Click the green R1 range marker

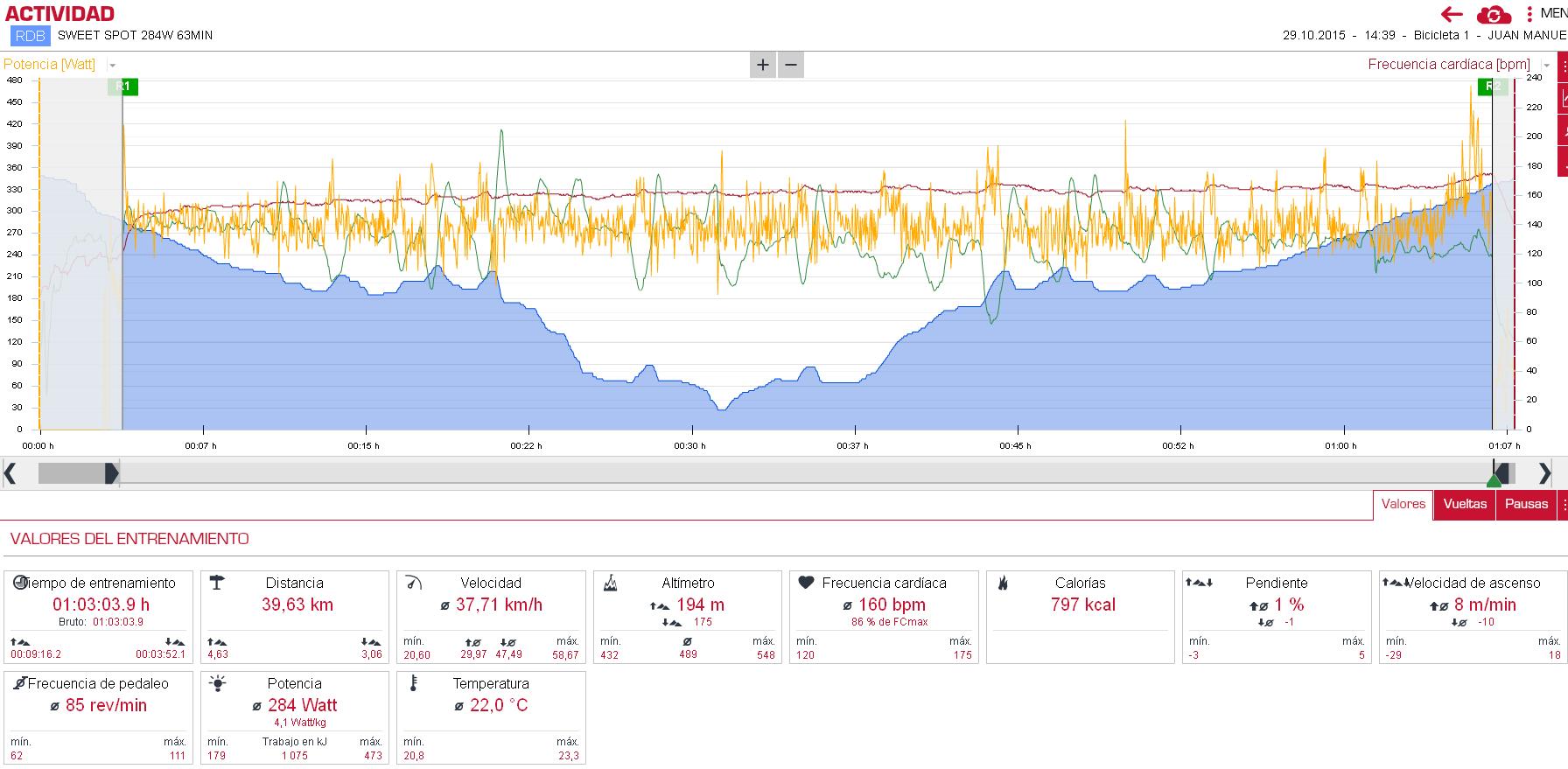click(123, 87)
